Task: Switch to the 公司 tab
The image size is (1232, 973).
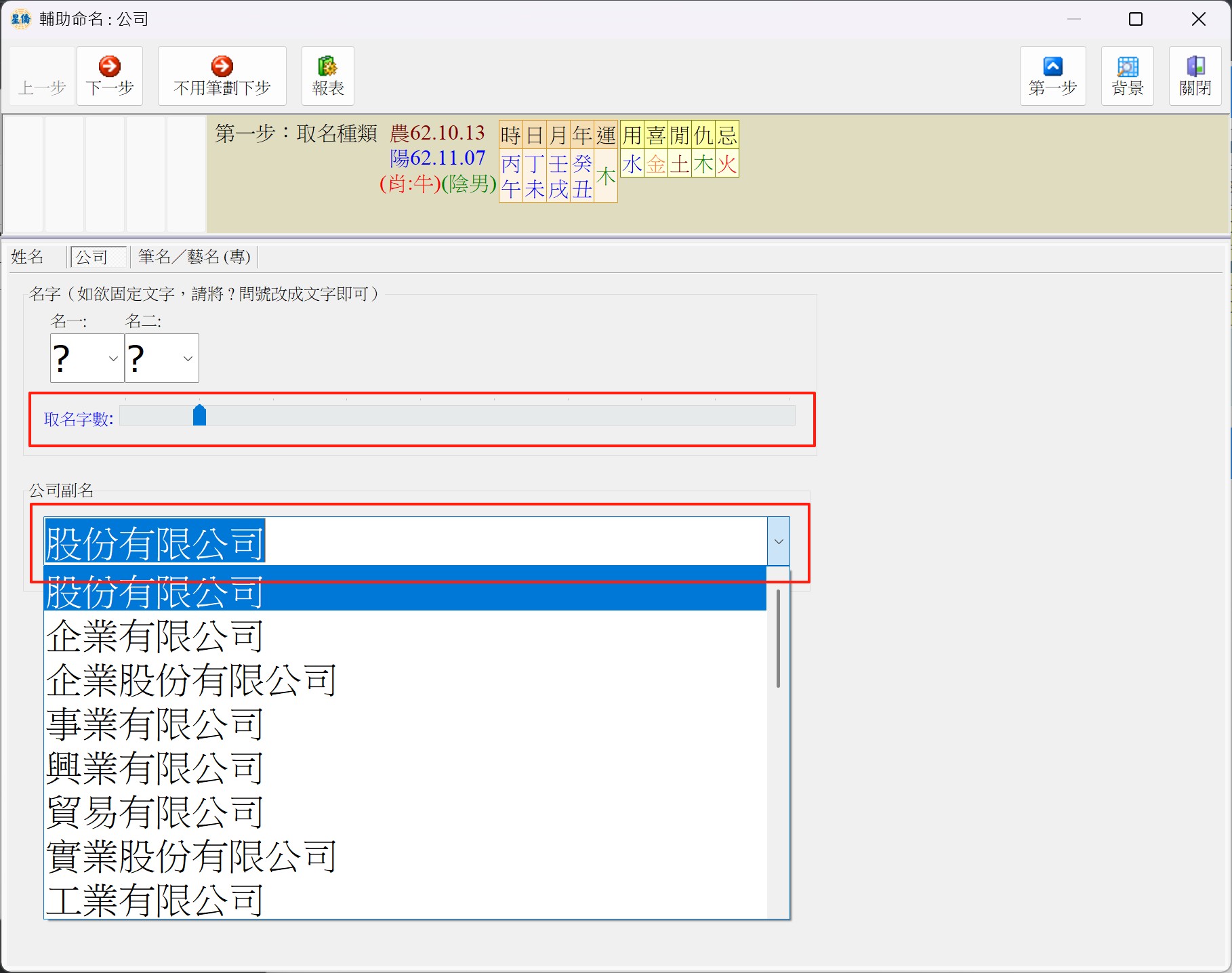Action: 92,257
